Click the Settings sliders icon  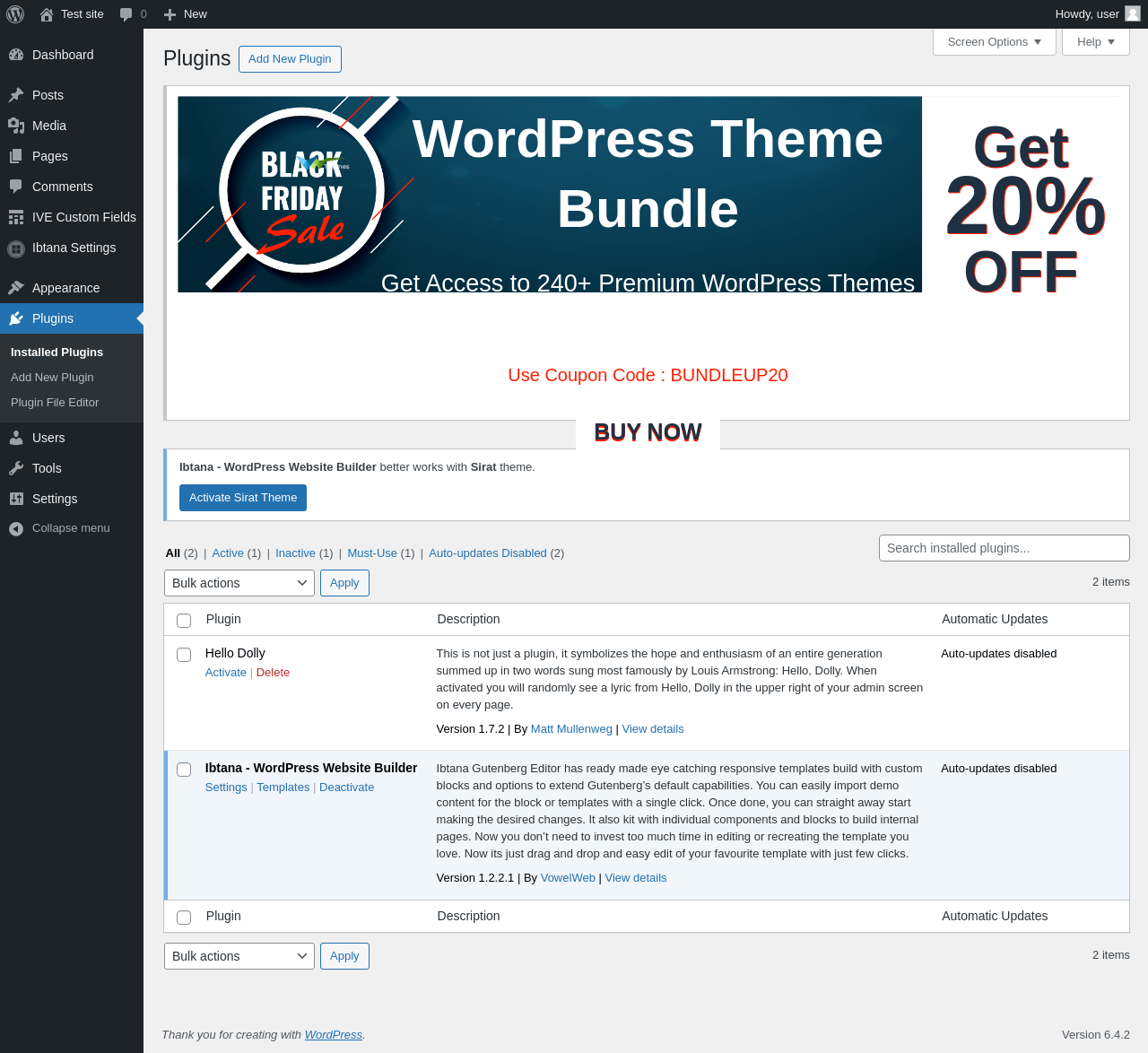pos(16,499)
